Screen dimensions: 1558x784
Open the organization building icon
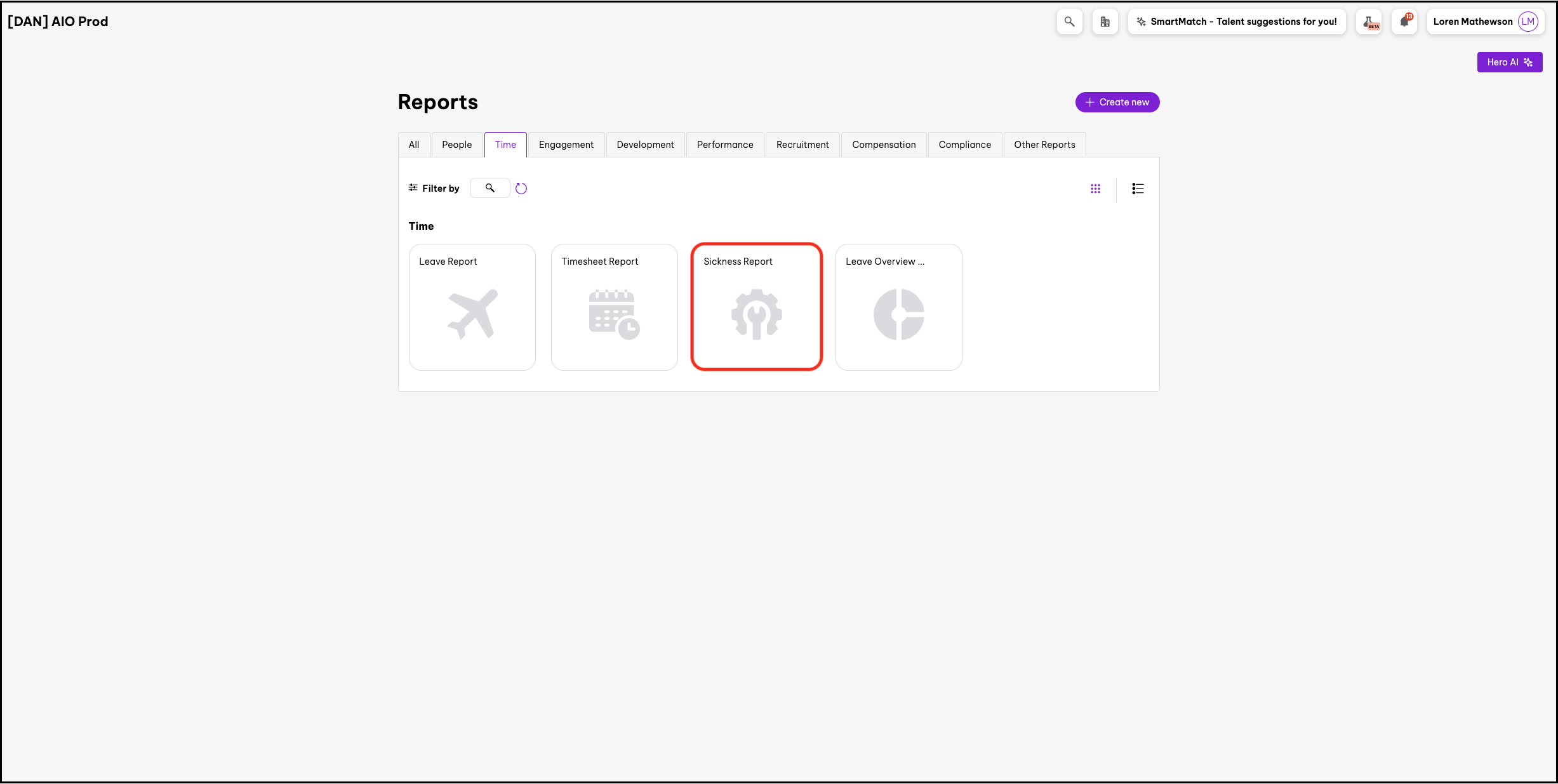tap(1105, 22)
